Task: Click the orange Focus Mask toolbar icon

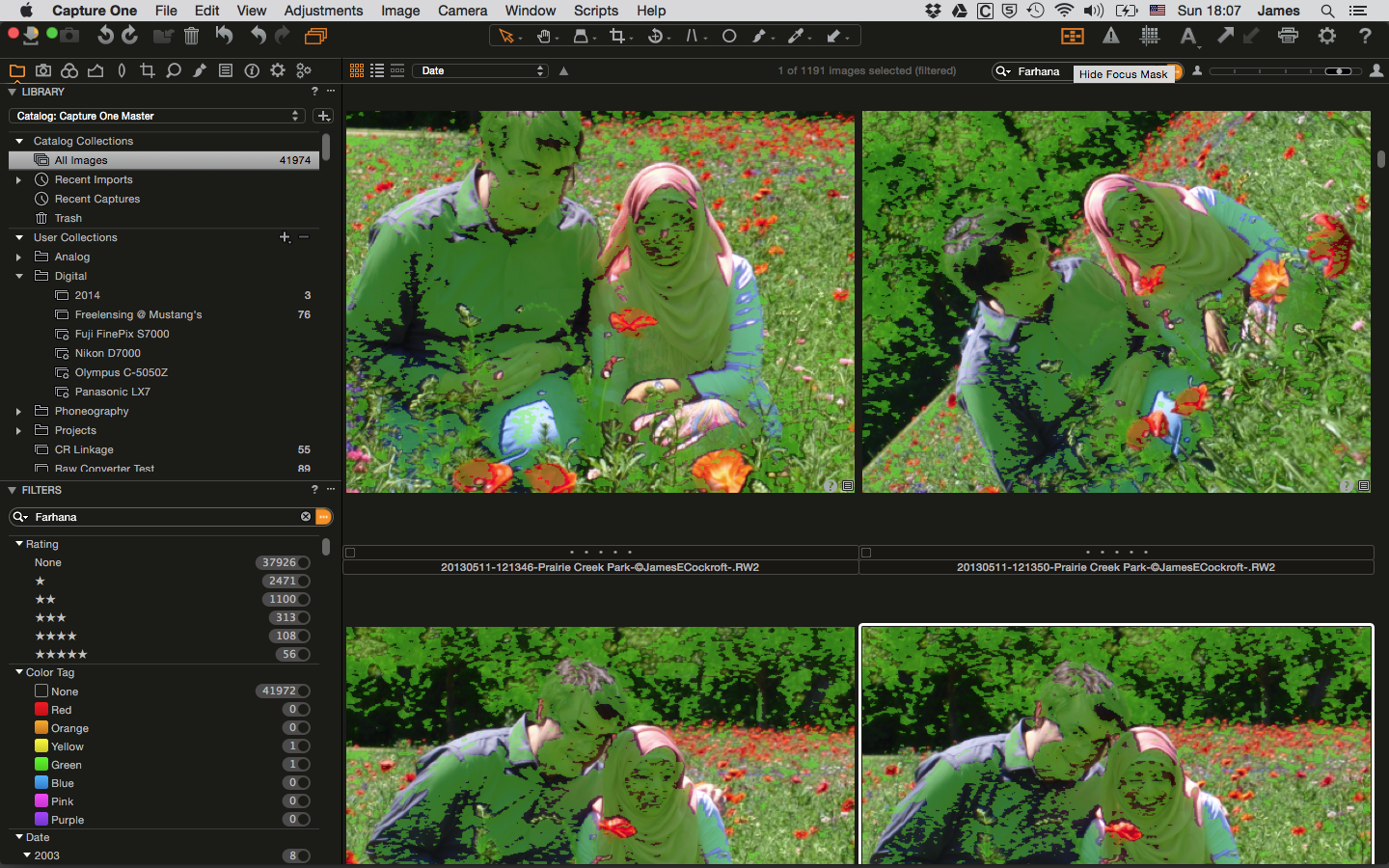Action: click(1073, 36)
